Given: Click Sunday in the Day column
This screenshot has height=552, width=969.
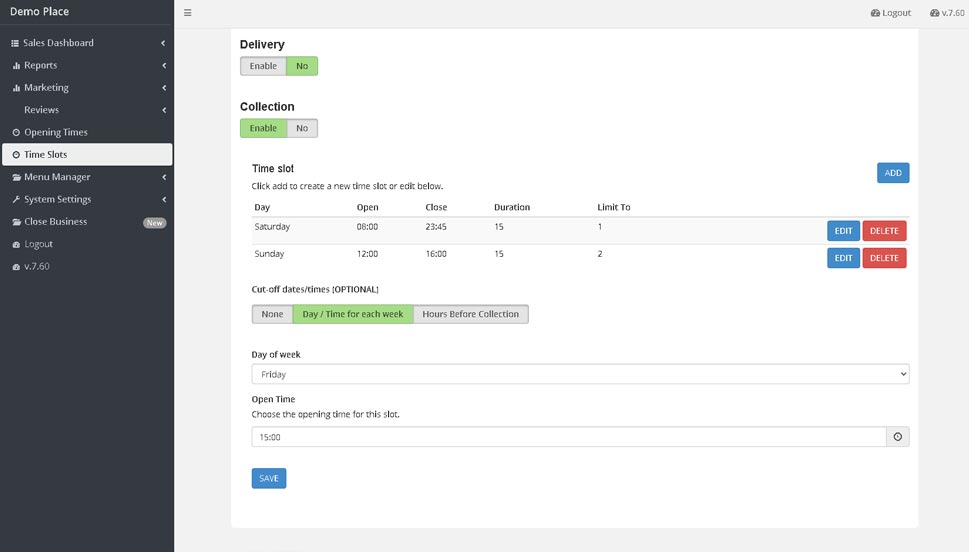Looking at the screenshot, I should 269,253.
